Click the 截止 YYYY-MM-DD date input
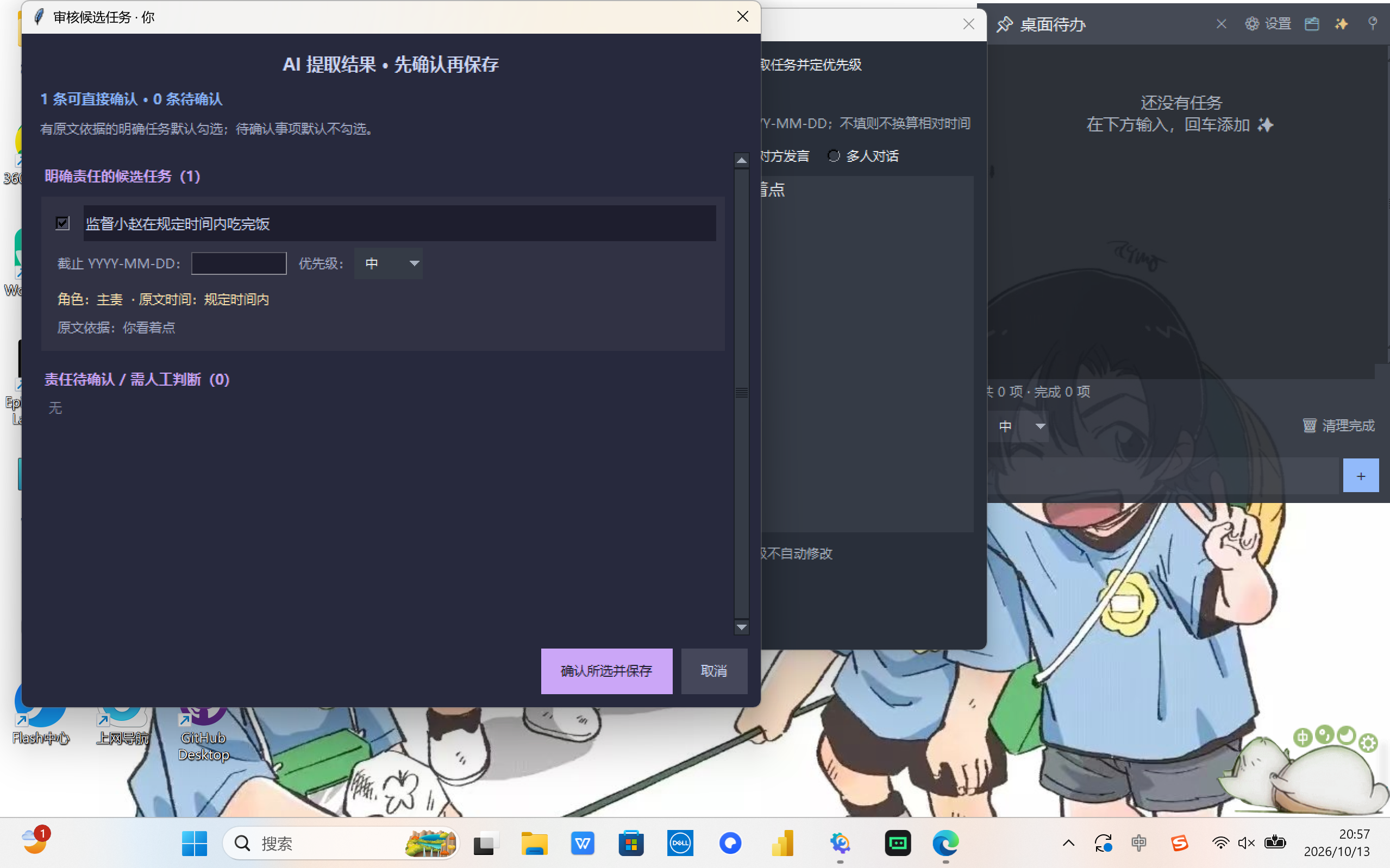This screenshot has height=868, width=1390. click(x=239, y=263)
